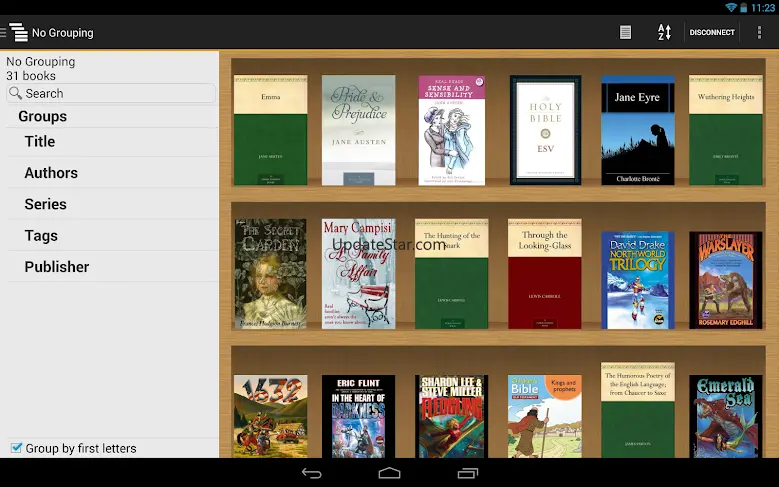Image resolution: width=779 pixels, height=487 pixels.
Task: Tap the Android home button
Action: pyautogui.click(x=389, y=473)
